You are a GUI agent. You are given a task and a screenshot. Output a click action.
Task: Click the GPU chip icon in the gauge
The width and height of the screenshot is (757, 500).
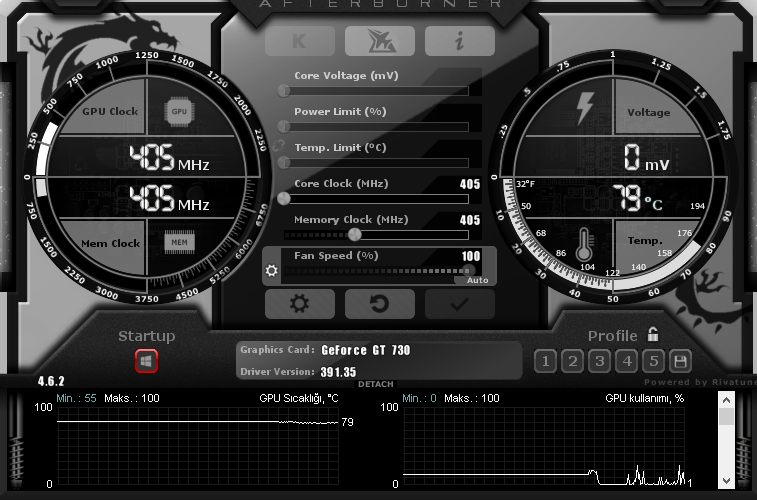point(179,111)
